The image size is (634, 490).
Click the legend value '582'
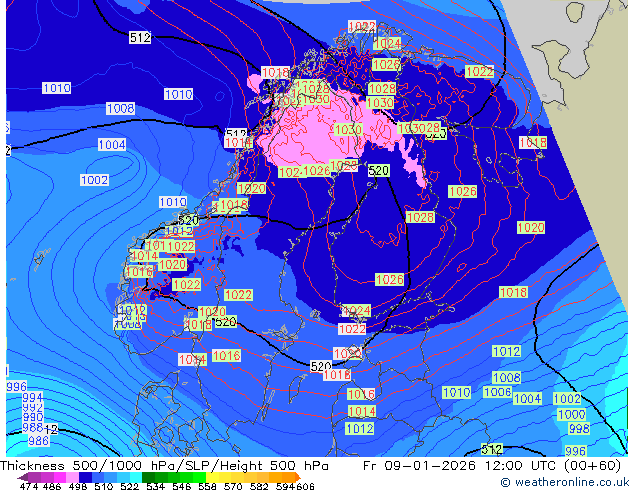coord(259,486)
